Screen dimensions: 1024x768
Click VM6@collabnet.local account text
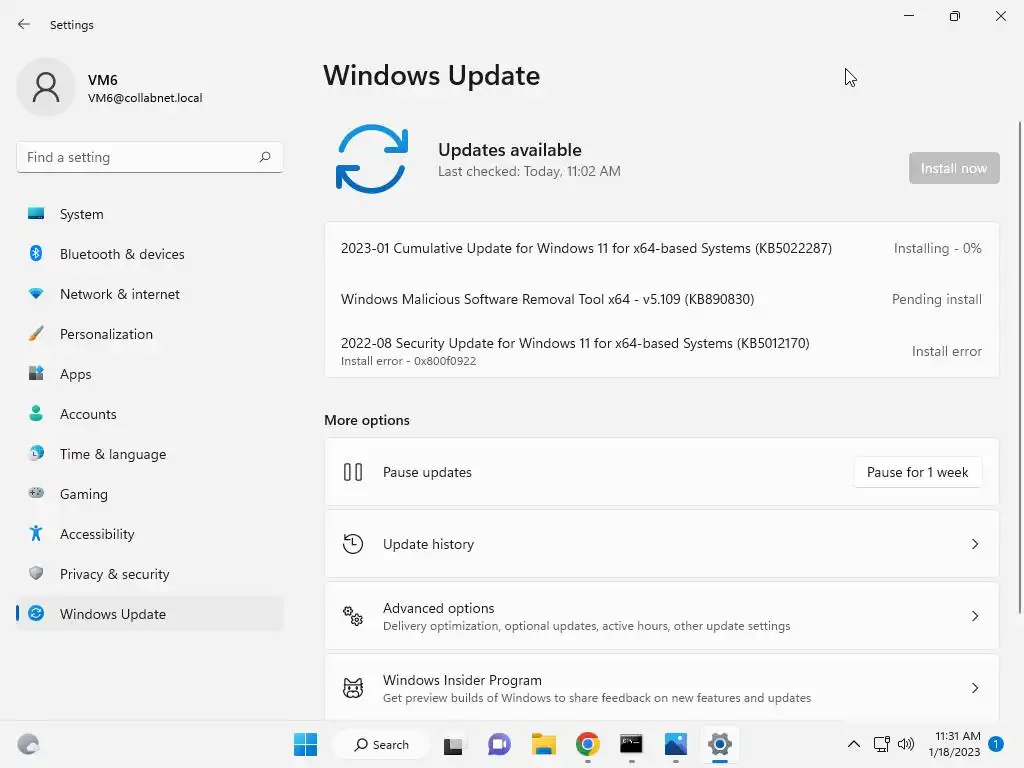click(x=145, y=98)
